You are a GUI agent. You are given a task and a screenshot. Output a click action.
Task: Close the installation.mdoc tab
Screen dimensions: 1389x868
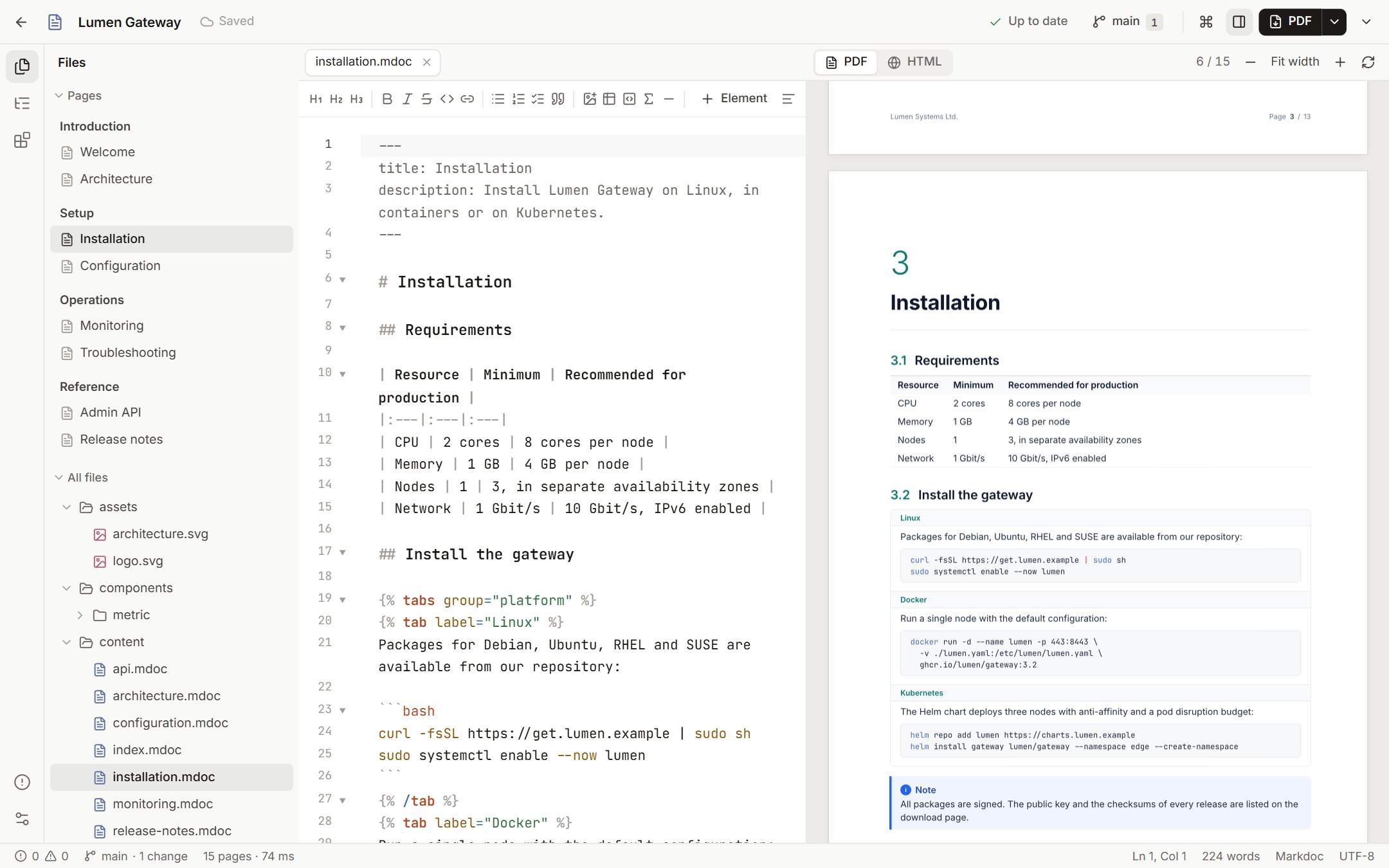[426, 62]
